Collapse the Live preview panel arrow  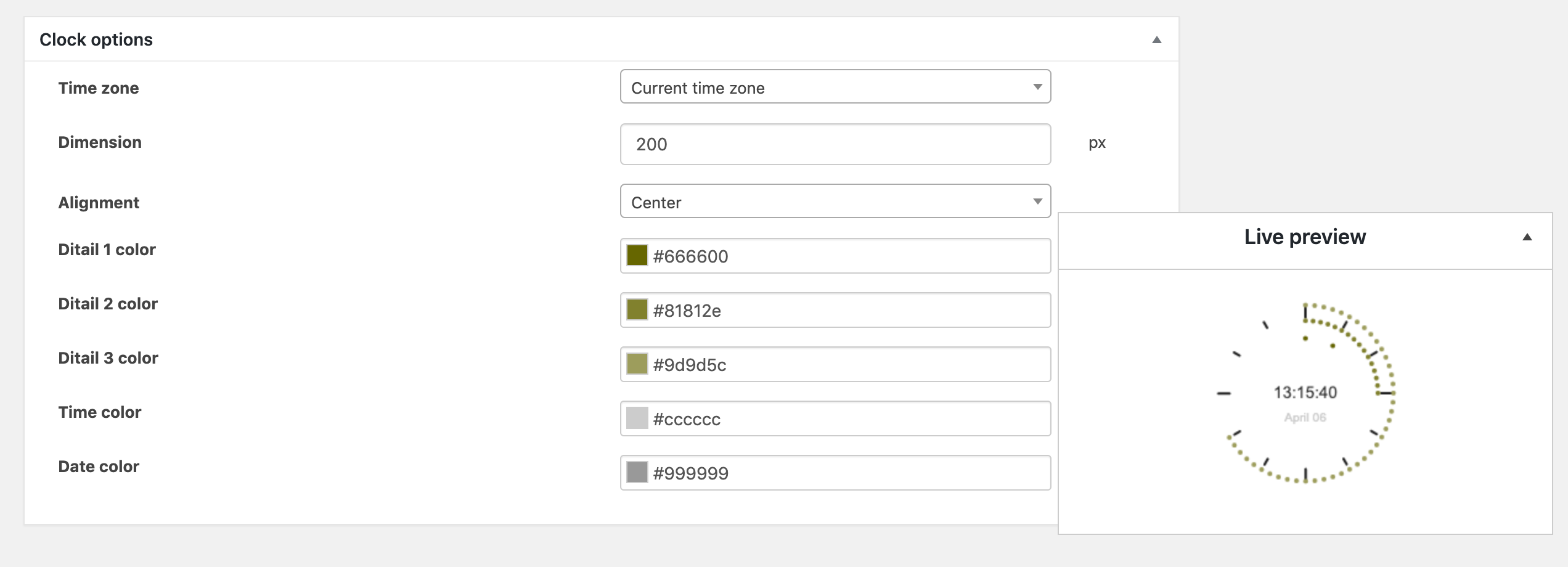(x=1527, y=237)
